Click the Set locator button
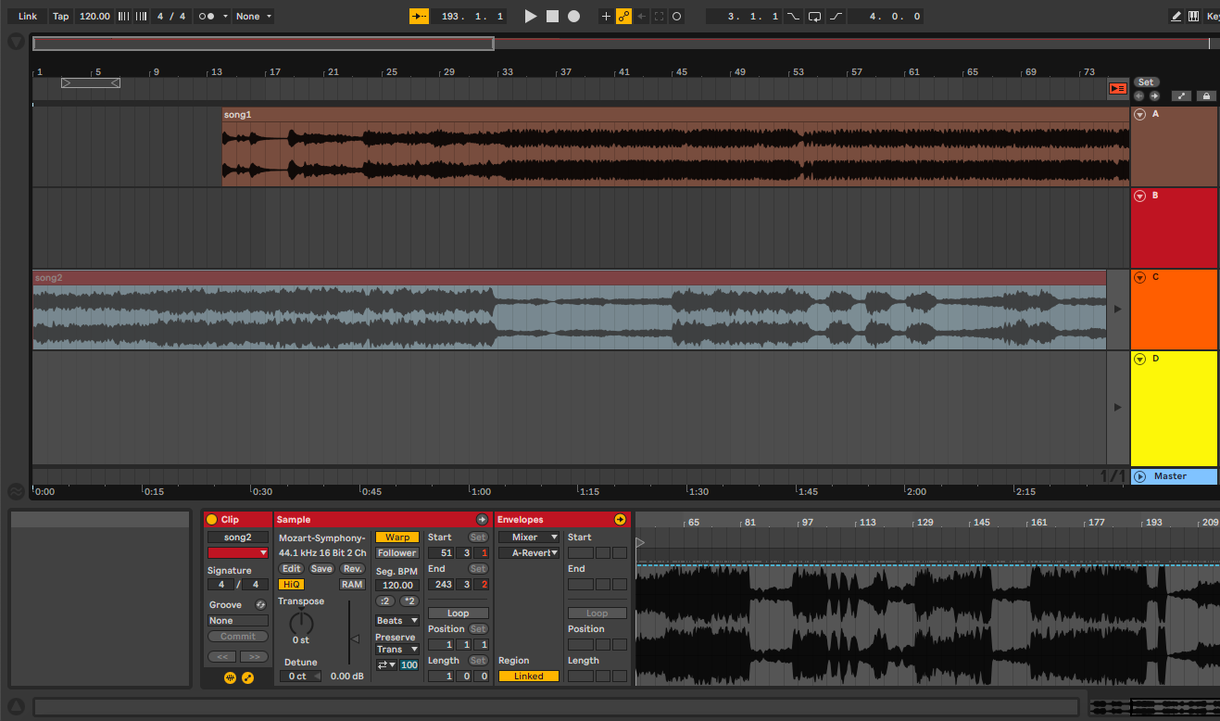The image size is (1220, 721). 1146,82
